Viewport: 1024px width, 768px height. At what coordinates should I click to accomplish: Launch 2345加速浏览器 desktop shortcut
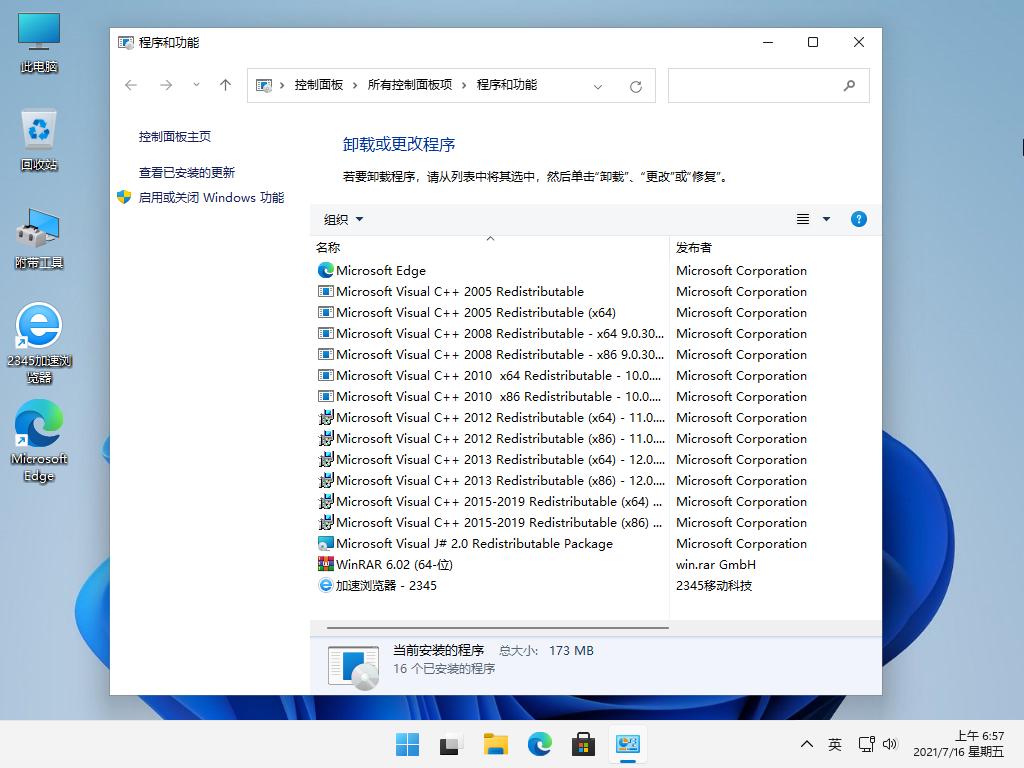(x=39, y=343)
